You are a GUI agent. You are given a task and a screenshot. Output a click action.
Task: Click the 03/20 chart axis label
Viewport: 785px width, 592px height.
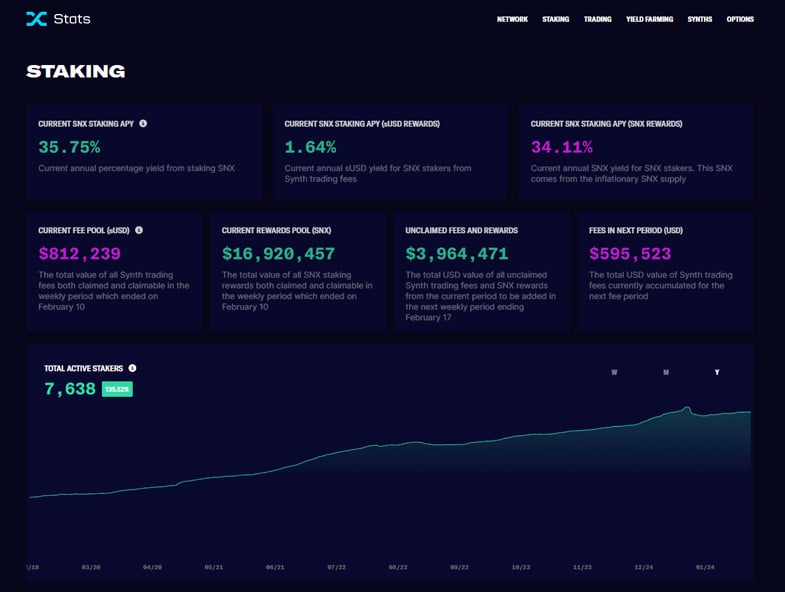(x=91, y=567)
